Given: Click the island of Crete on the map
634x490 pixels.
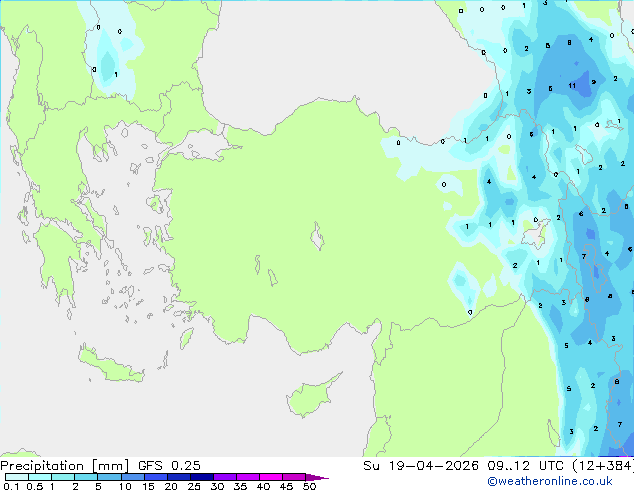Looking at the screenshot, I should [110, 365].
